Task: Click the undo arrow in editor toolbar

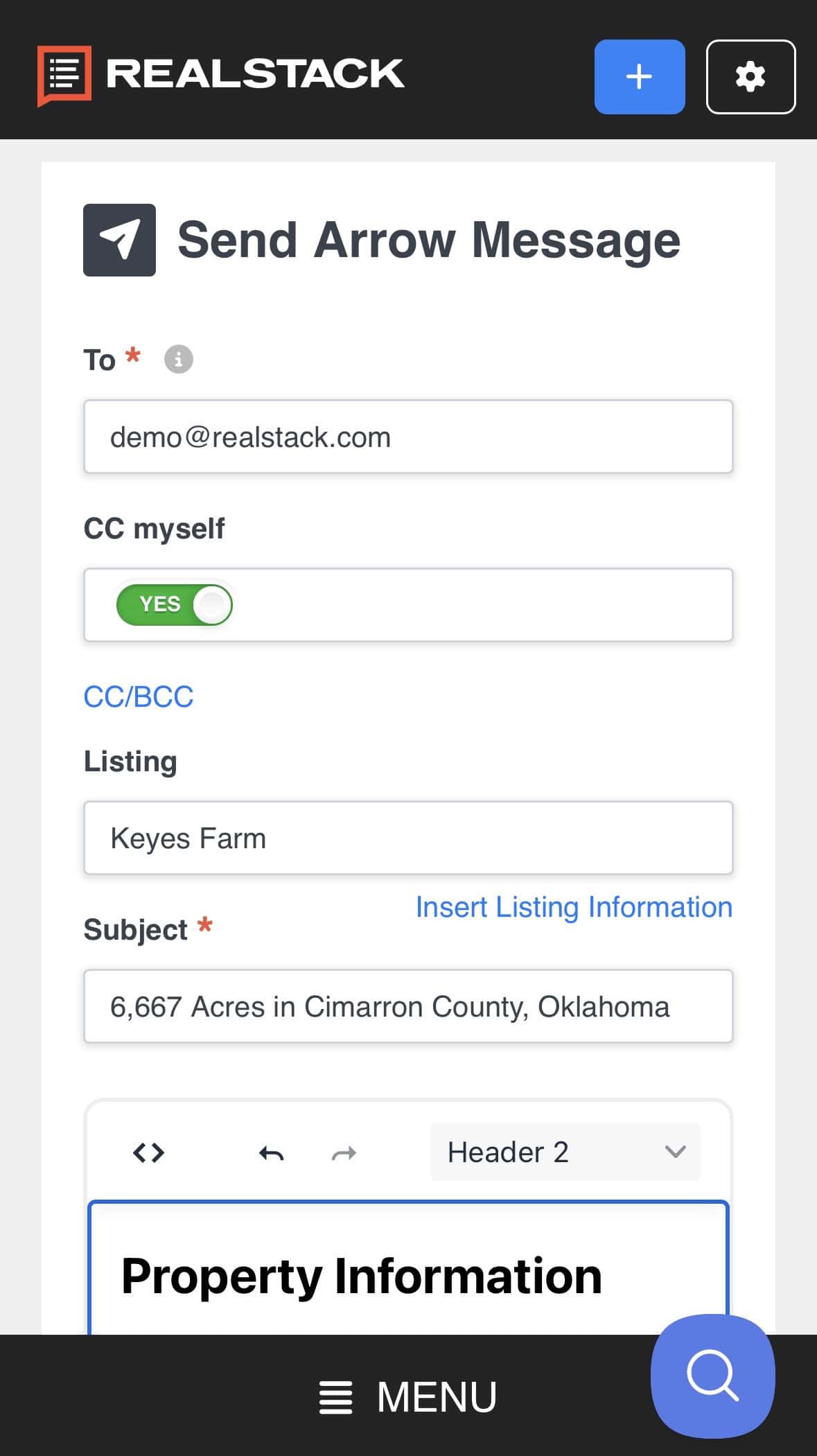Action: pyautogui.click(x=271, y=1153)
